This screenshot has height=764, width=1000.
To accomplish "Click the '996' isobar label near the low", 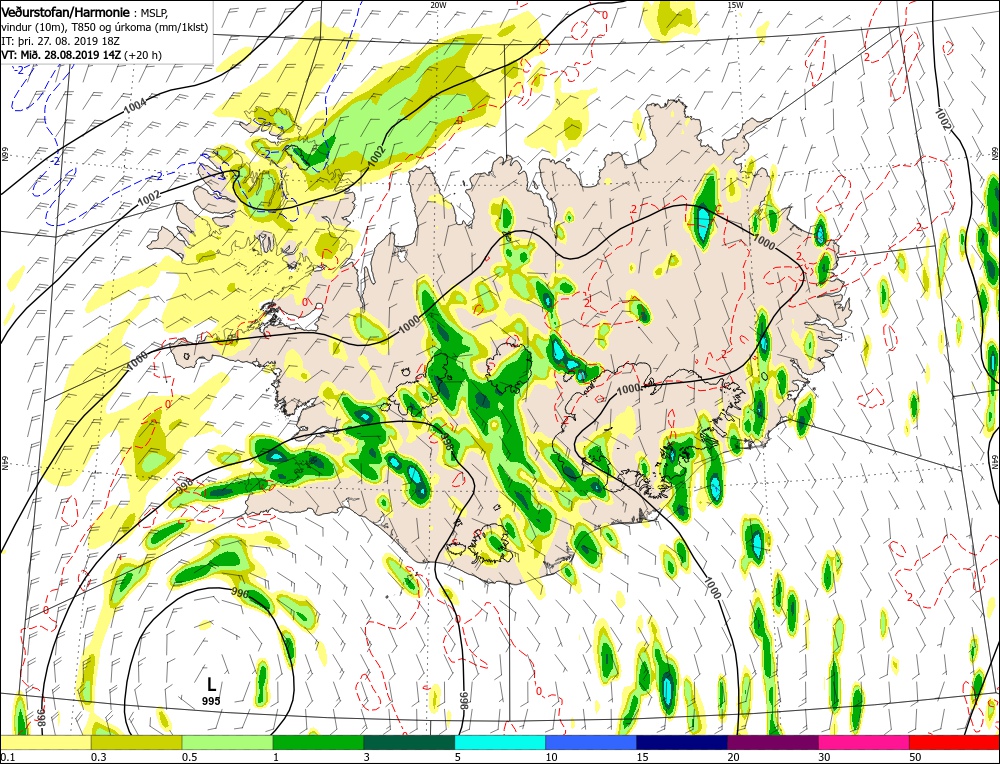I will (239, 593).
